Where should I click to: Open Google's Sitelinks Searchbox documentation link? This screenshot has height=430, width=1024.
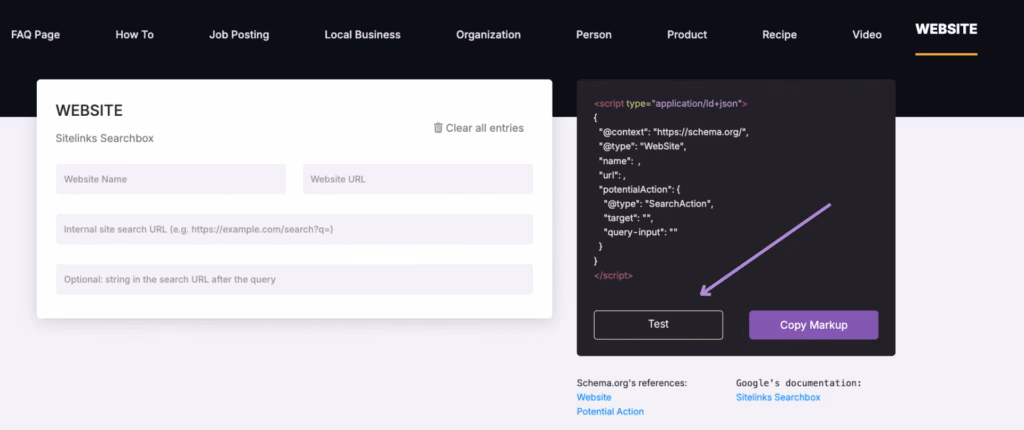[777, 397]
